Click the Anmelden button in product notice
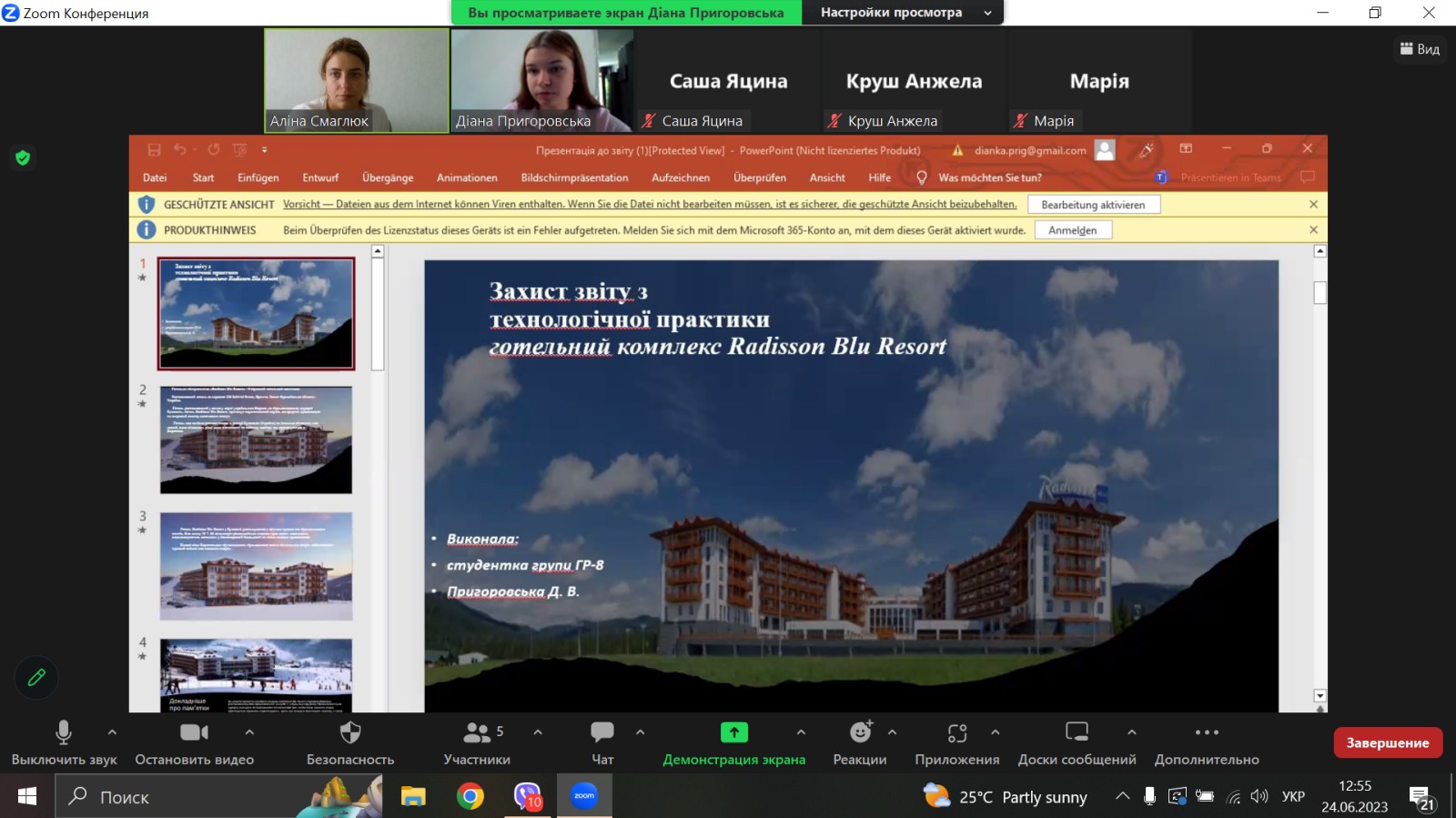 coord(1073,230)
